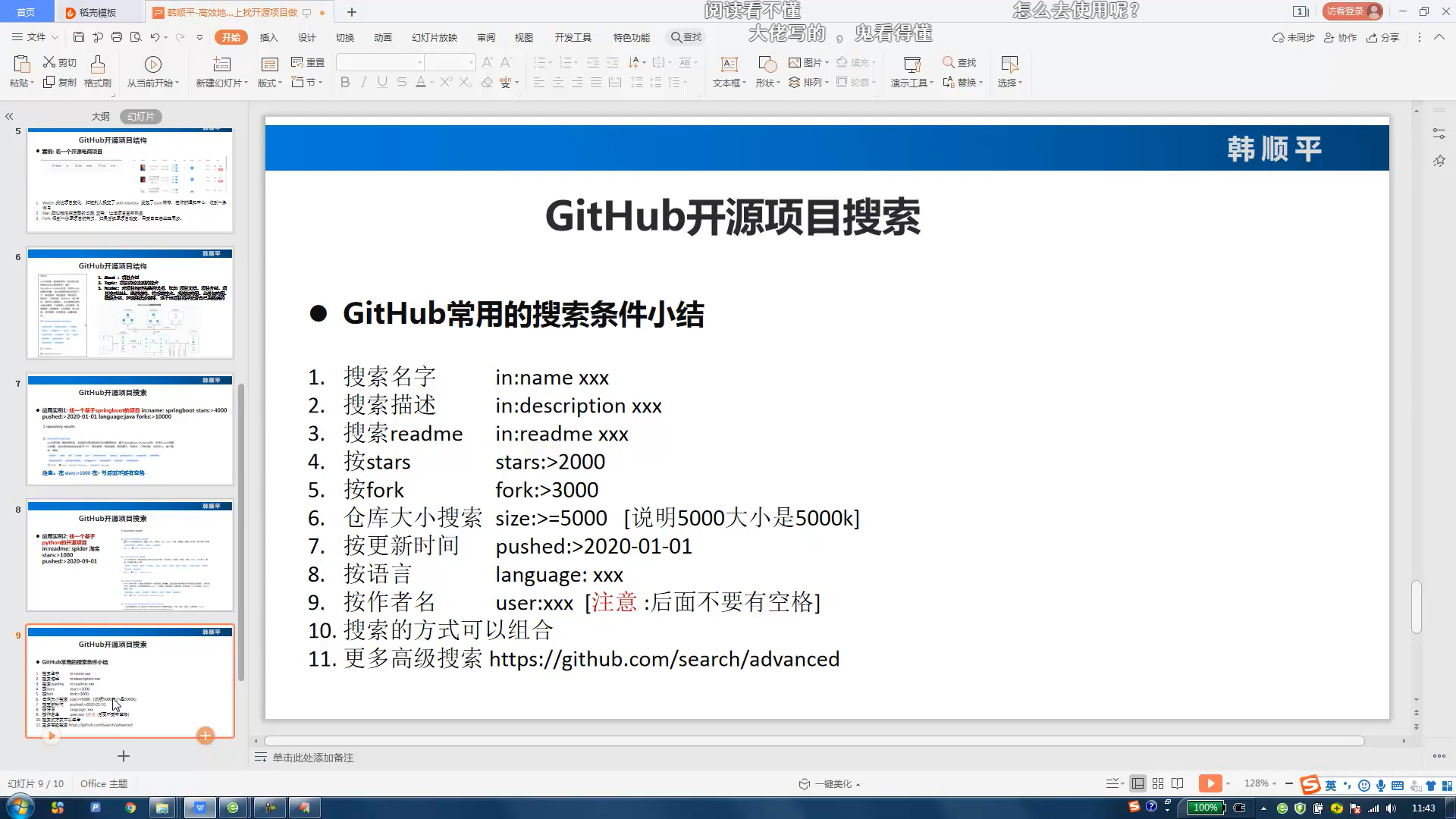Toggle Subscript formatting
This screenshot has height=819, width=1456.
[x=465, y=82]
